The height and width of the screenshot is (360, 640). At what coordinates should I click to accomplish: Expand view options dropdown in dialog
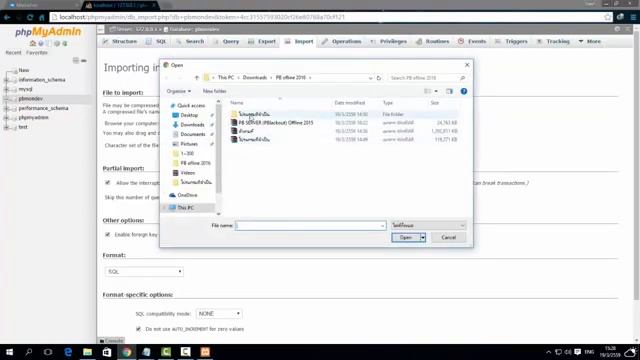pos(436,91)
